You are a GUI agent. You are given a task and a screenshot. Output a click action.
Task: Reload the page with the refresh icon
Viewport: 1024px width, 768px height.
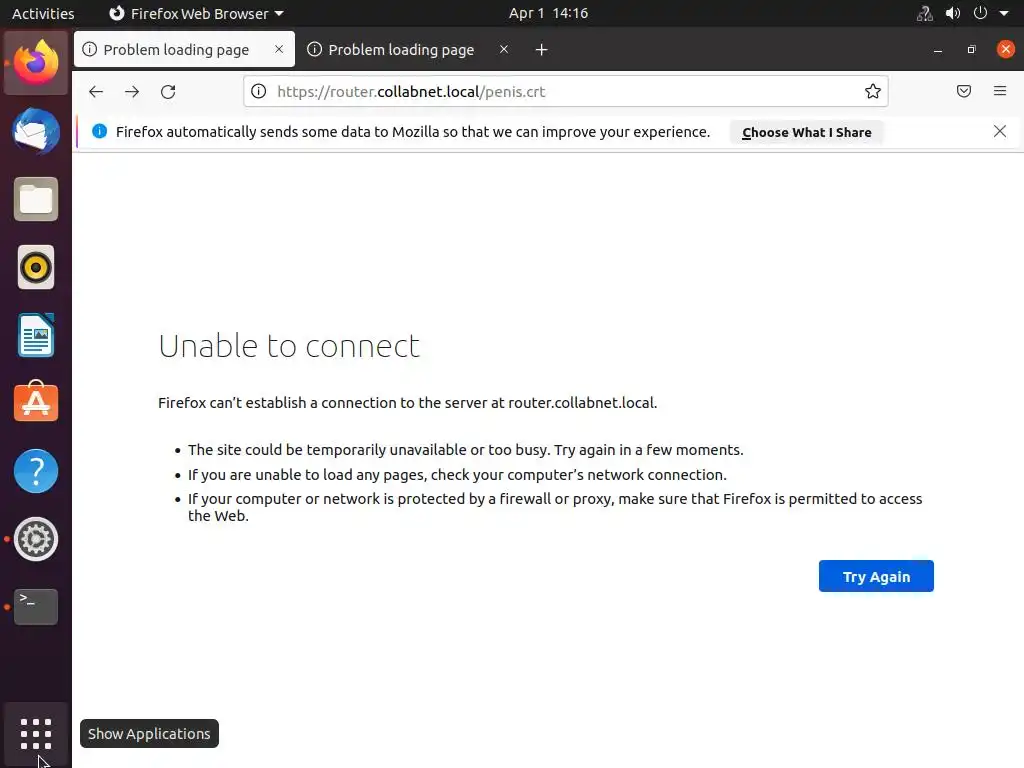168,91
